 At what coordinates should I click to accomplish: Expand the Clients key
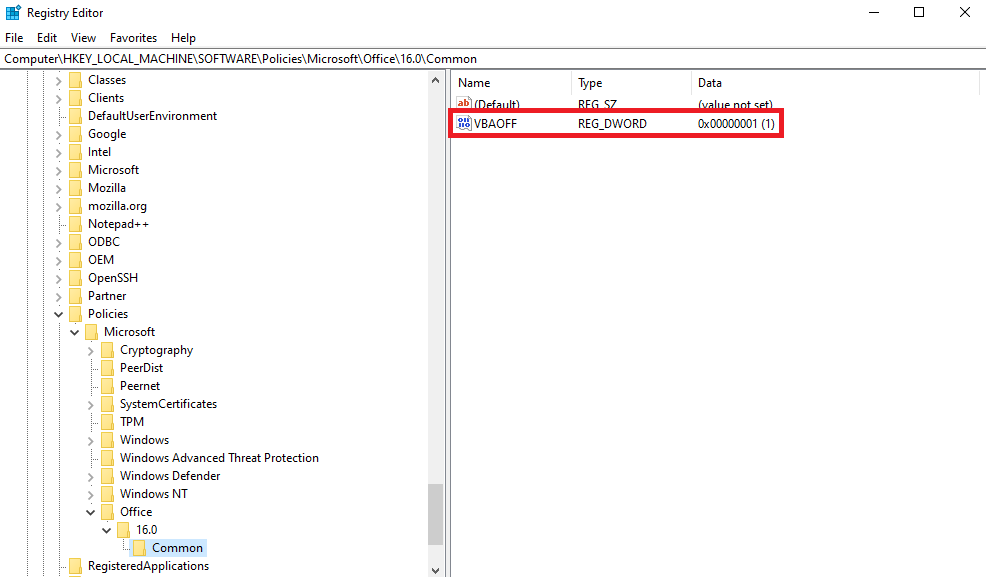point(58,99)
